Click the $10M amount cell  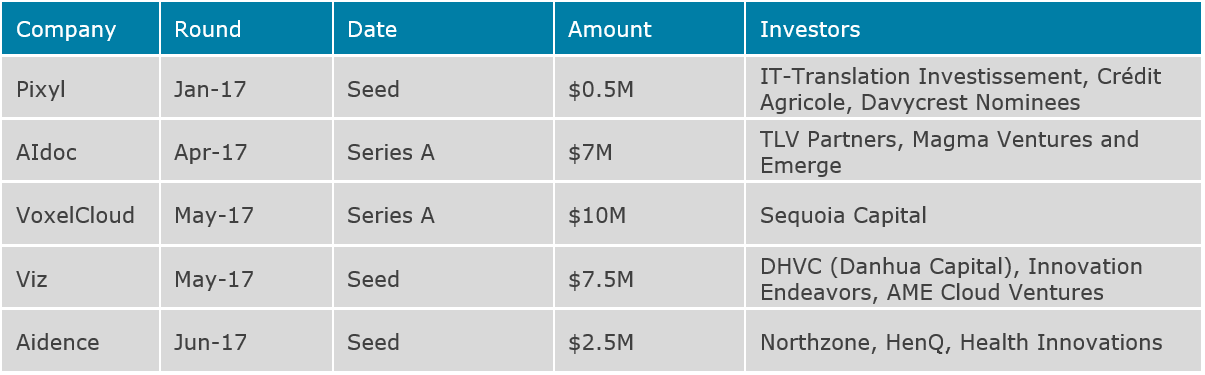pos(649,214)
